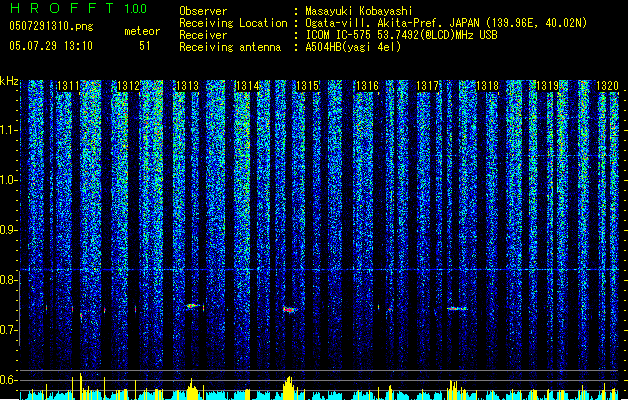This screenshot has height=400, width=629.
Task: Click the 1.1 frequency axis label
Action: click(8, 130)
